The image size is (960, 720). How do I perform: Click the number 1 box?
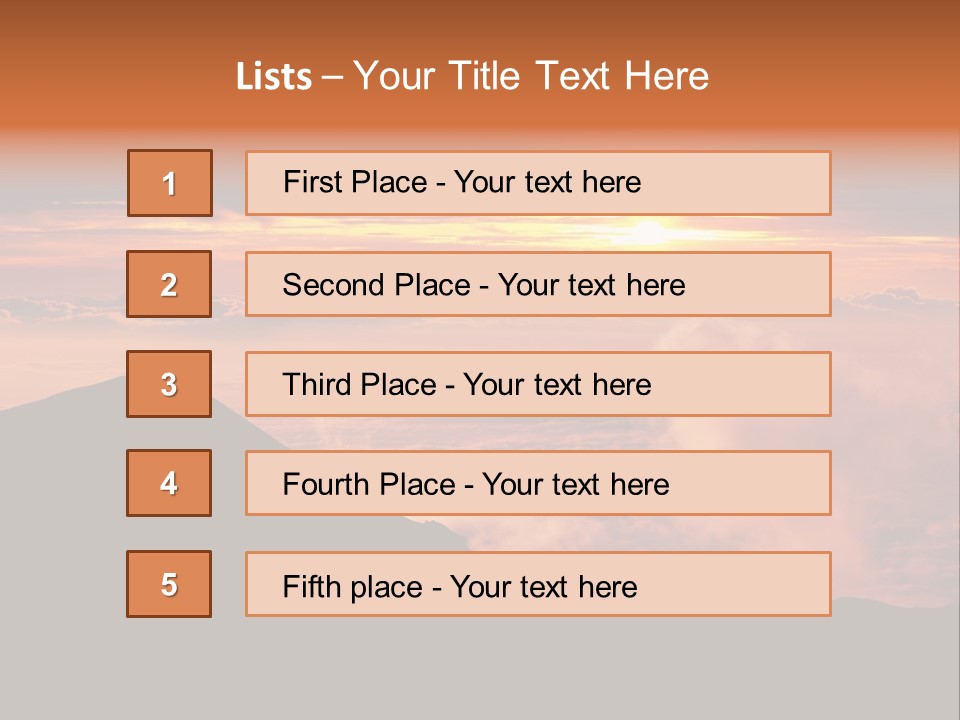point(169,183)
